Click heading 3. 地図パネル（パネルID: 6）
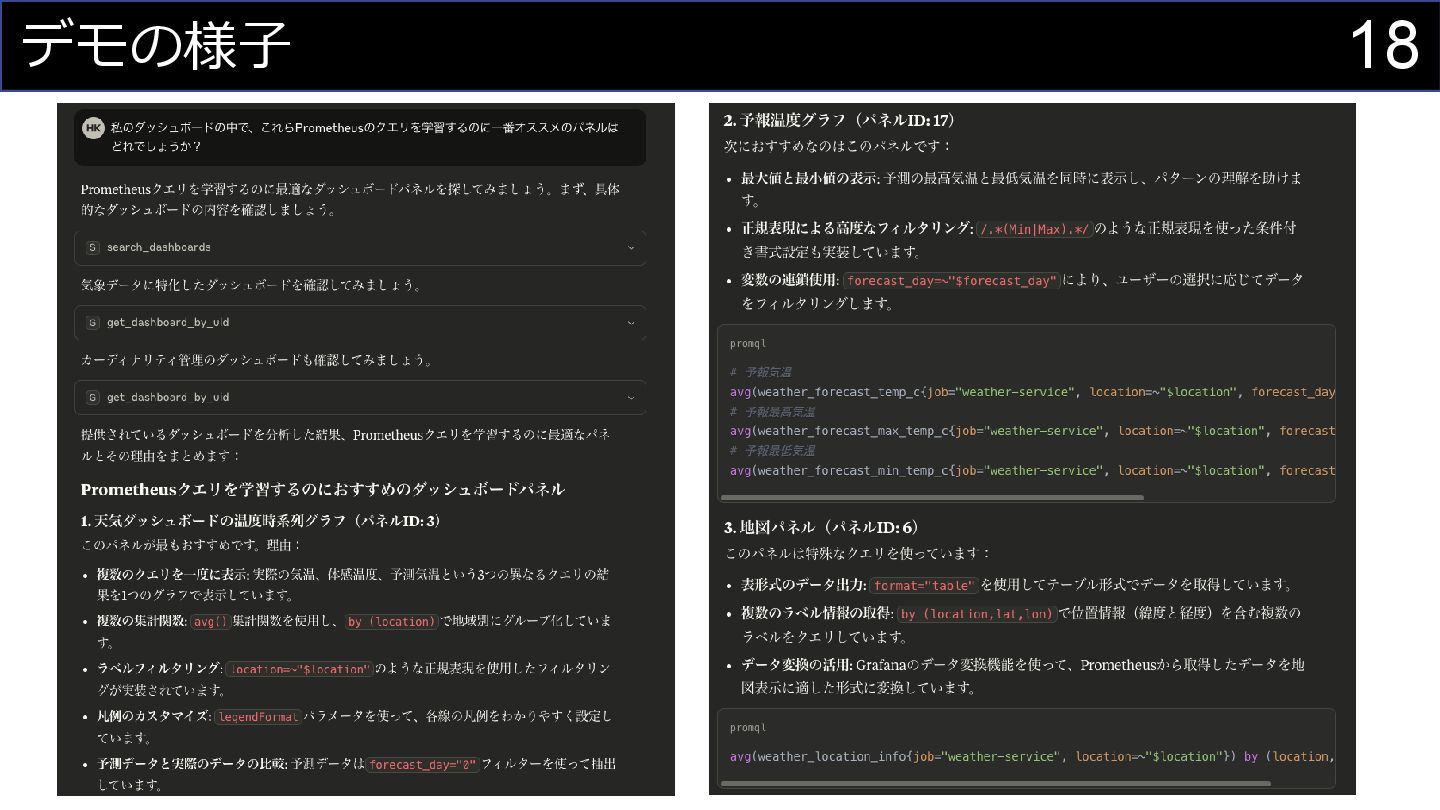1440x810 pixels. point(821,527)
